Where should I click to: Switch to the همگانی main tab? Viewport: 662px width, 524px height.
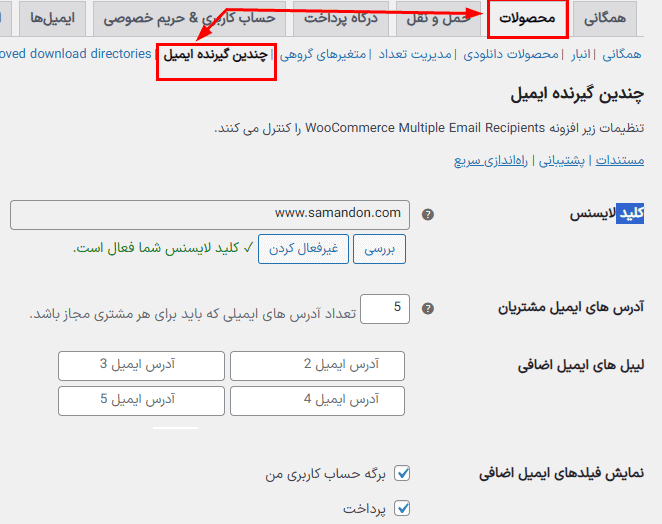pos(605,19)
